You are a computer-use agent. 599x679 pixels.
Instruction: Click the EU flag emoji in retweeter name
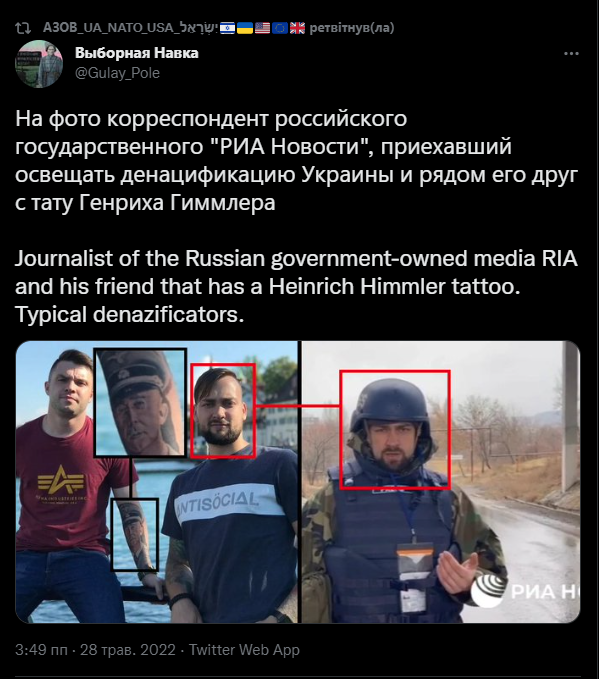280,28
